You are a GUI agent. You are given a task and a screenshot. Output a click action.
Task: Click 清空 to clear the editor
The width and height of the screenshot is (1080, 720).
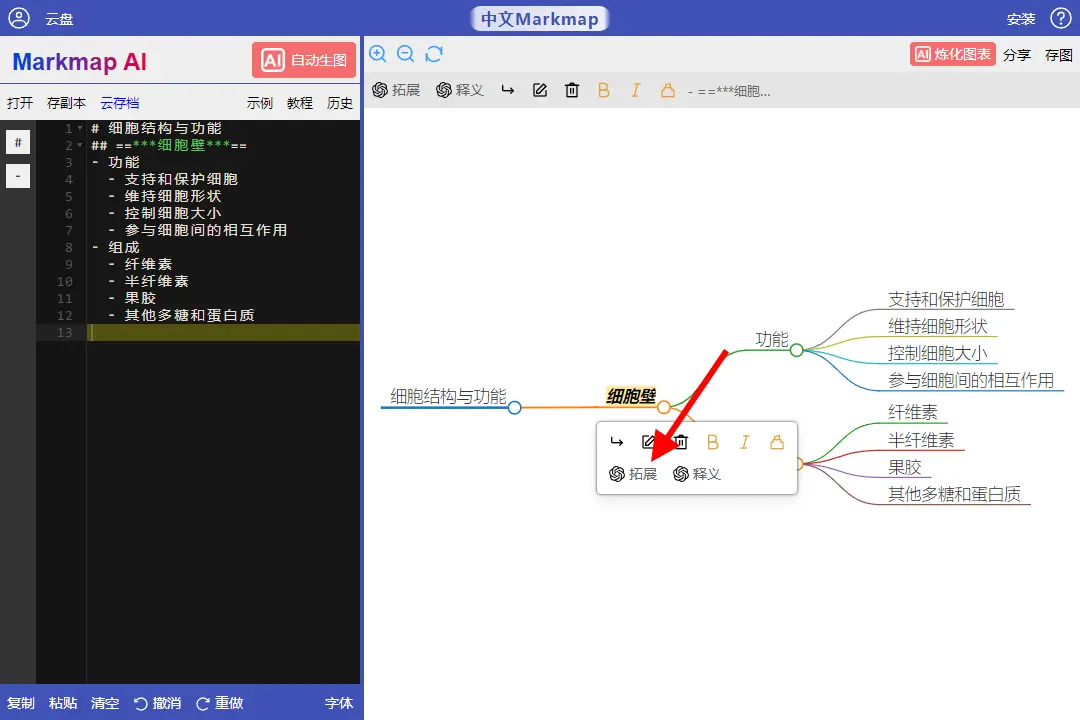click(x=105, y=703)
